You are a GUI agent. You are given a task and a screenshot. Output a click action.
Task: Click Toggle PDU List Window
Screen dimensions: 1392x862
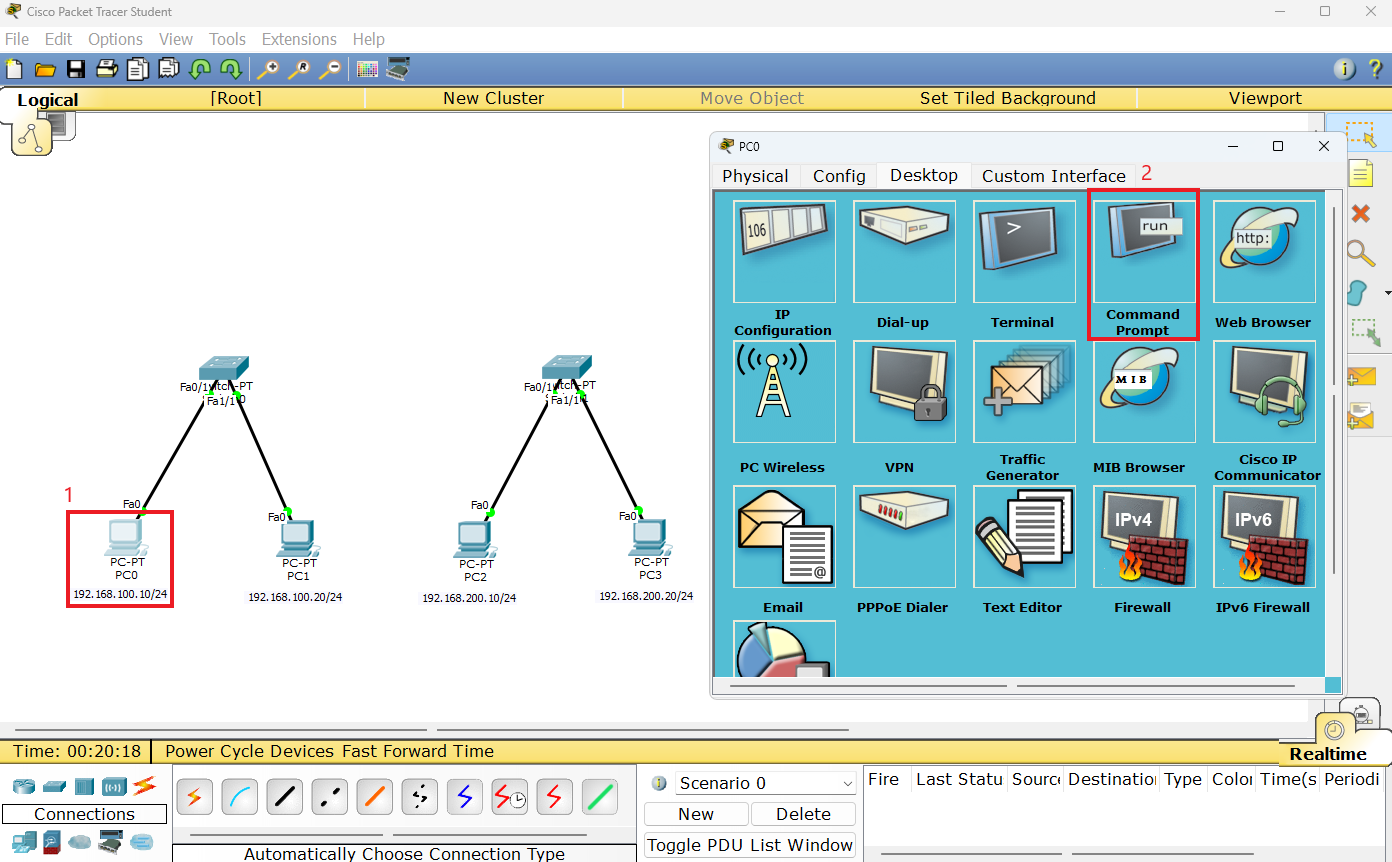[750, 845]
